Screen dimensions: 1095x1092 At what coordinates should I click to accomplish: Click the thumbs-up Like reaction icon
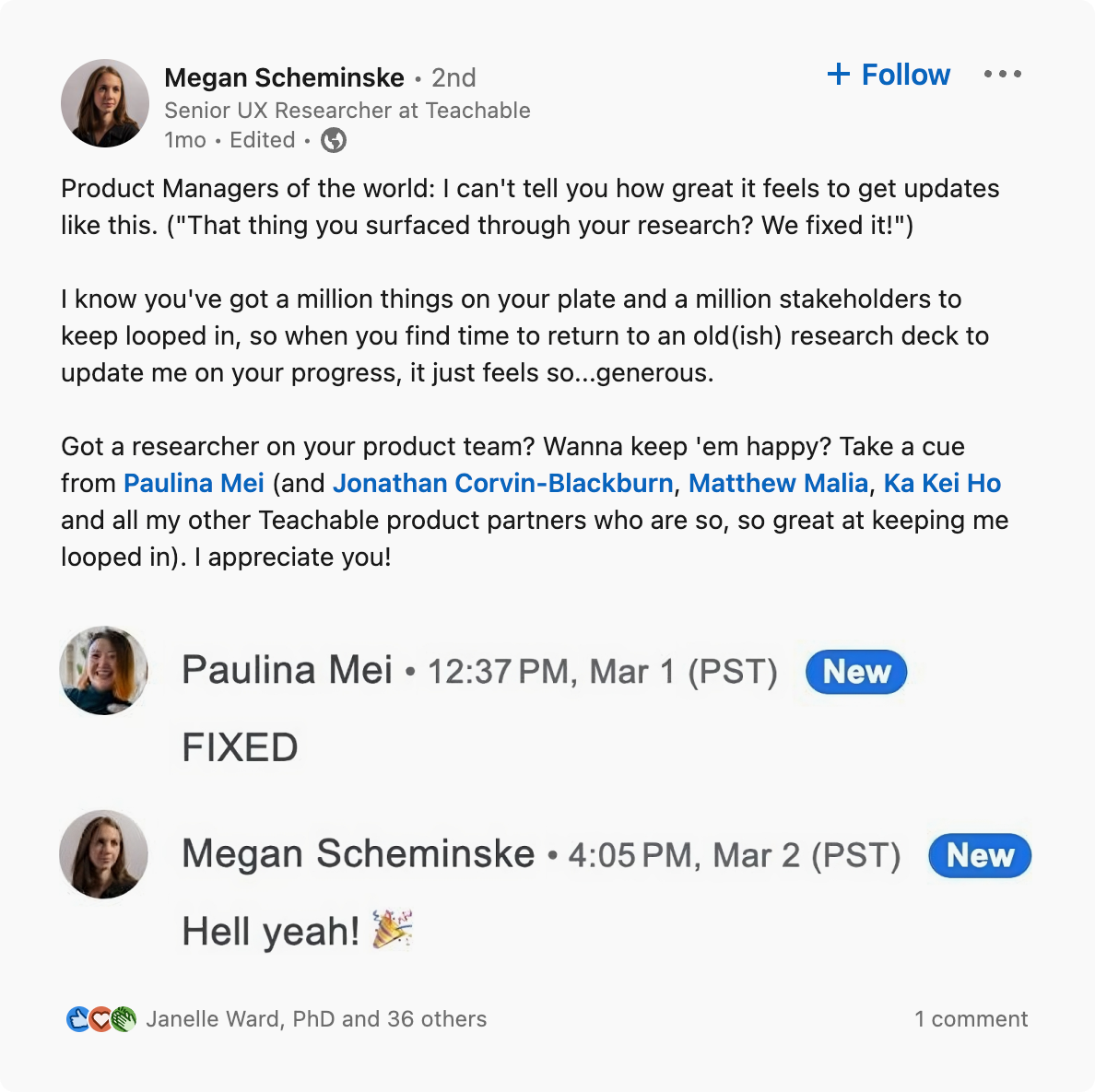click(78, 1019)
